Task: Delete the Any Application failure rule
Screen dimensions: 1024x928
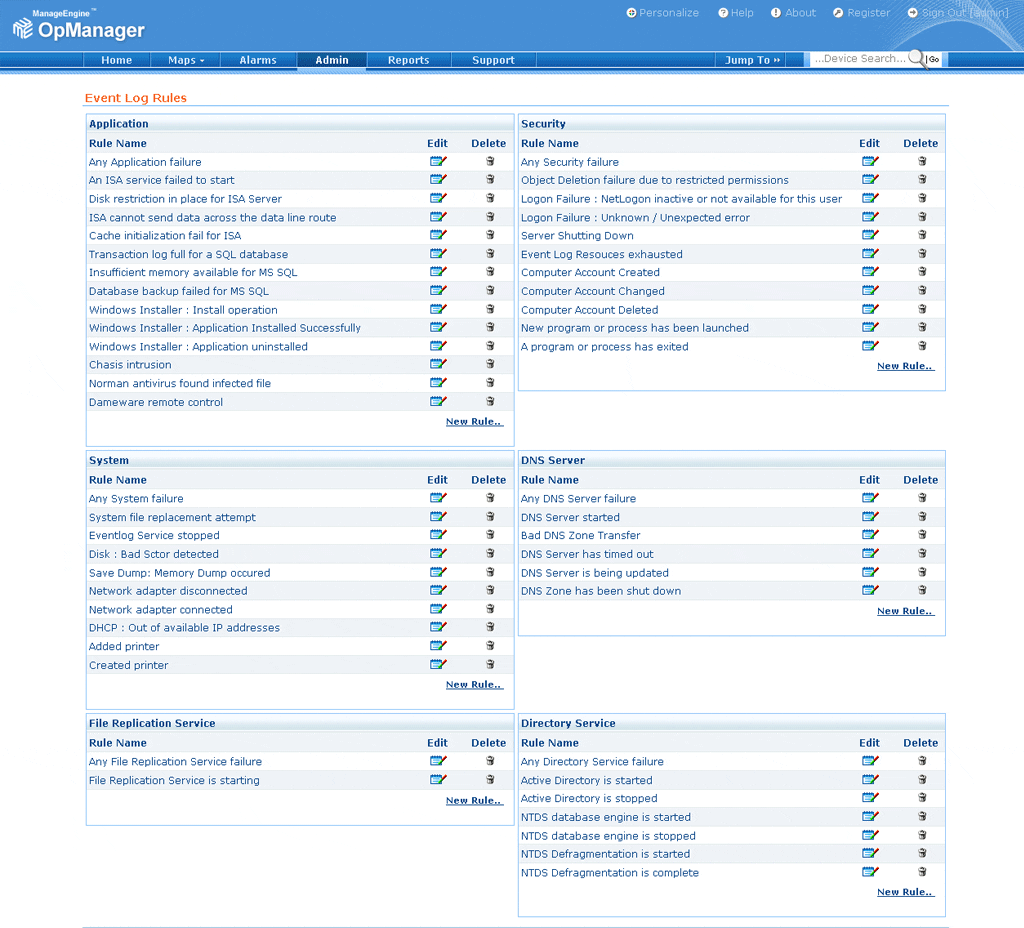Action: (490, 161)
